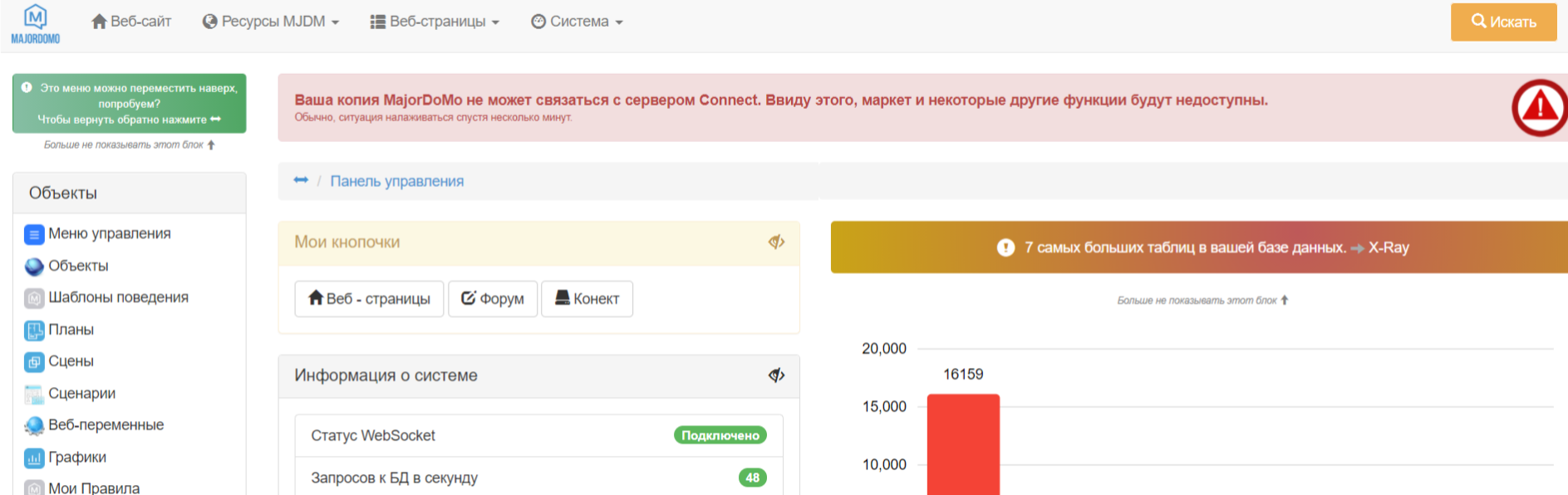The image size is (1568, 495).
Task: Click the 10,000 chart axis label
Action: 883,465
